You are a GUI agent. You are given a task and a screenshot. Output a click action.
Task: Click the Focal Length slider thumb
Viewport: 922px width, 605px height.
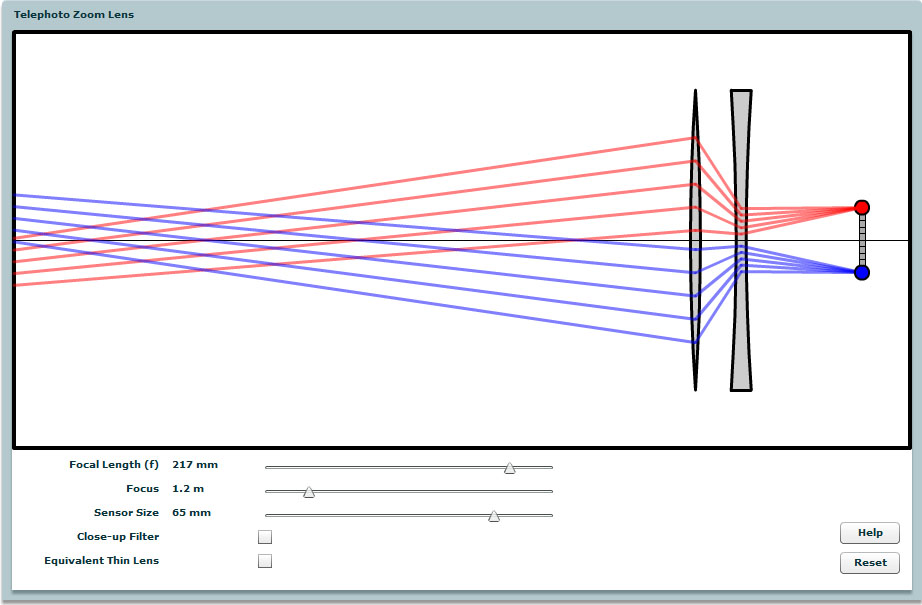509,467
